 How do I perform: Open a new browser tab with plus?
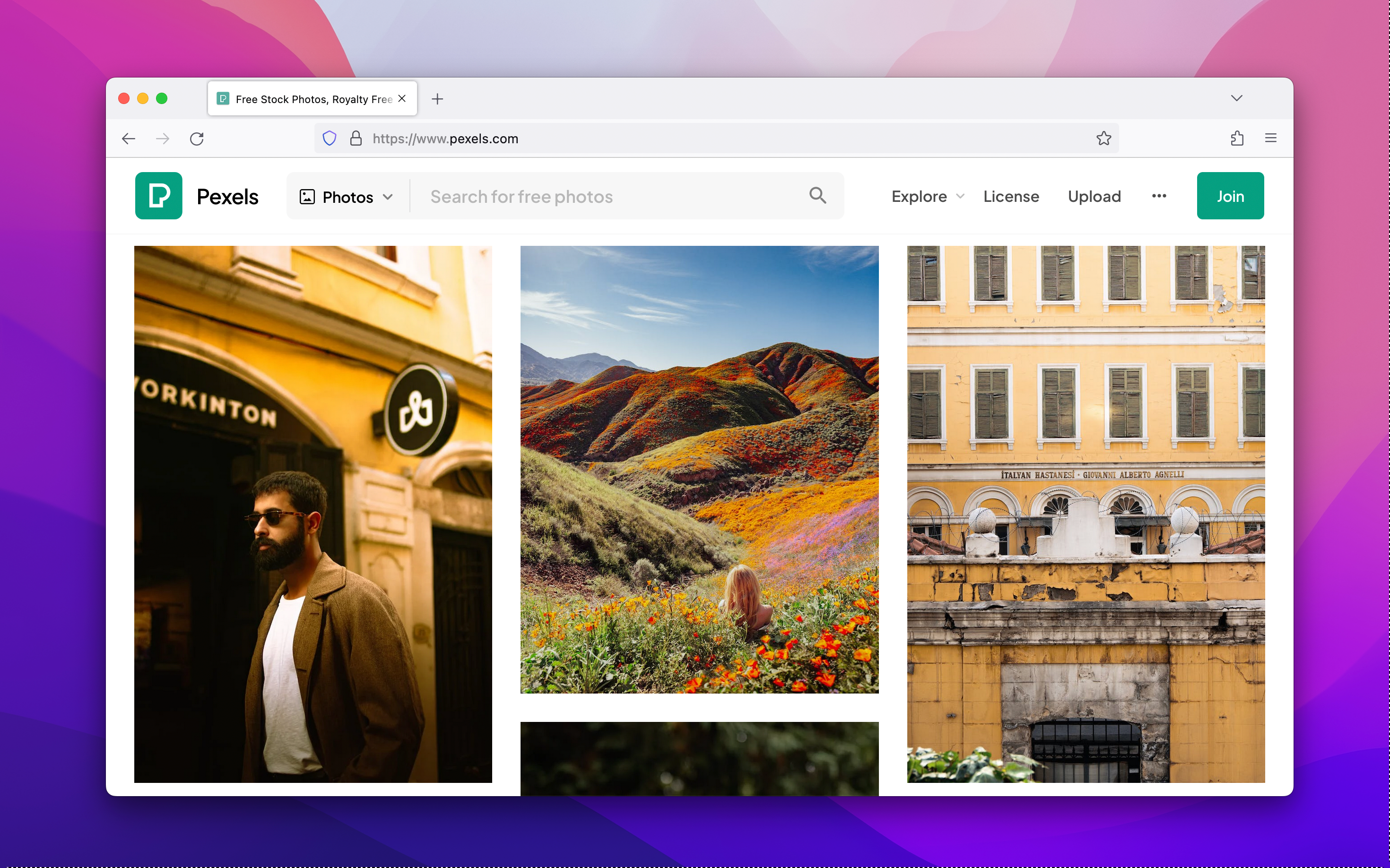click(437, 98)
